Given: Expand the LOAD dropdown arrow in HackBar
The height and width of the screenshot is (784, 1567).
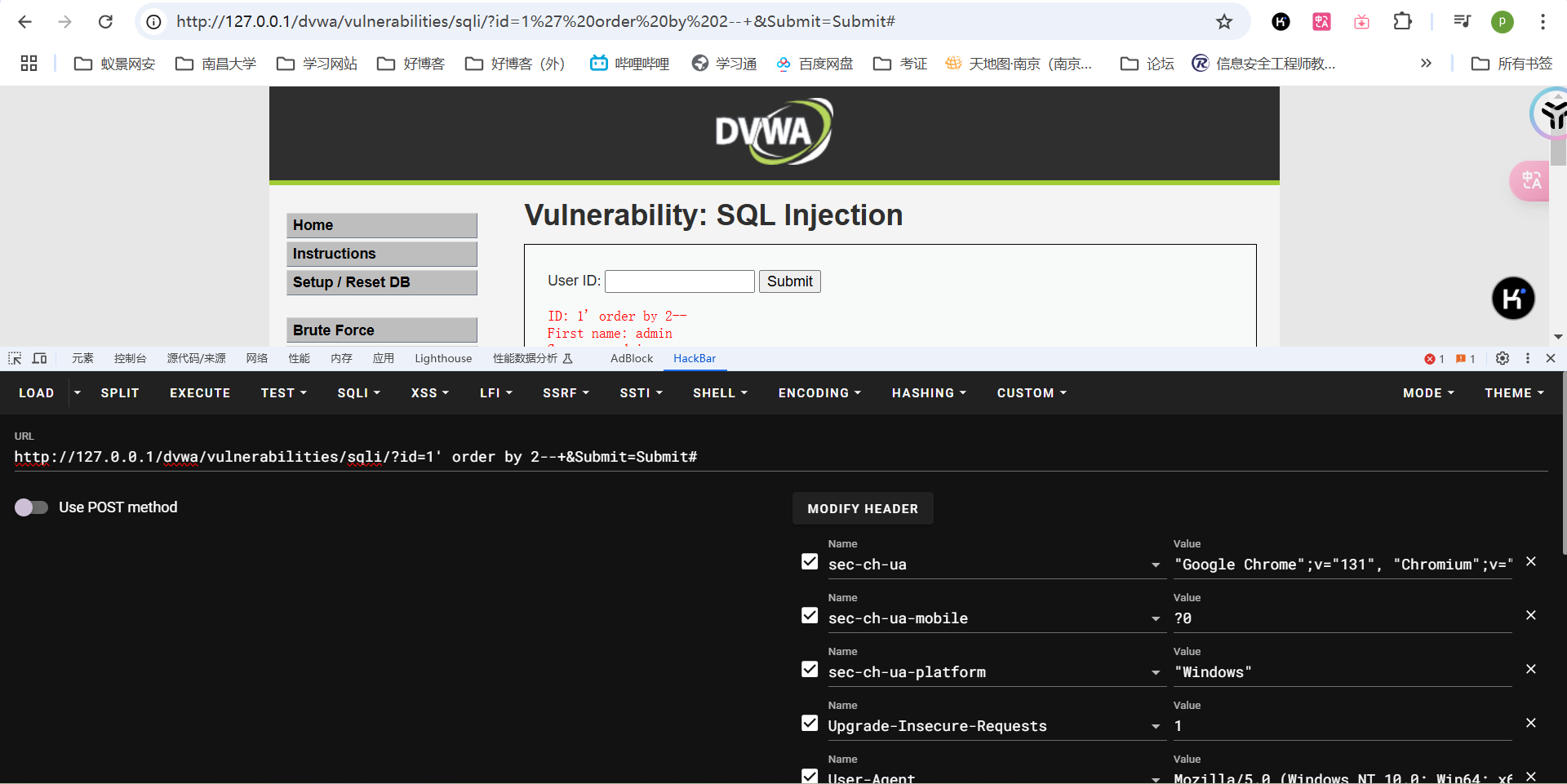Looking at the screenshot, I should (x=78, y=392).
